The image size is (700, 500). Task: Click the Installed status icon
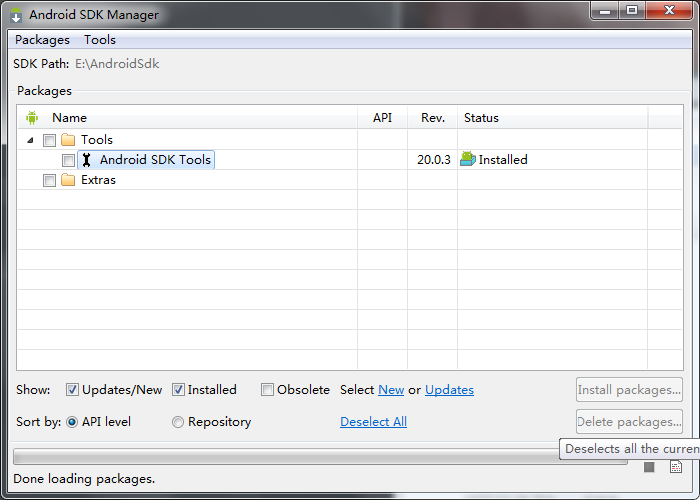(468, 159)
